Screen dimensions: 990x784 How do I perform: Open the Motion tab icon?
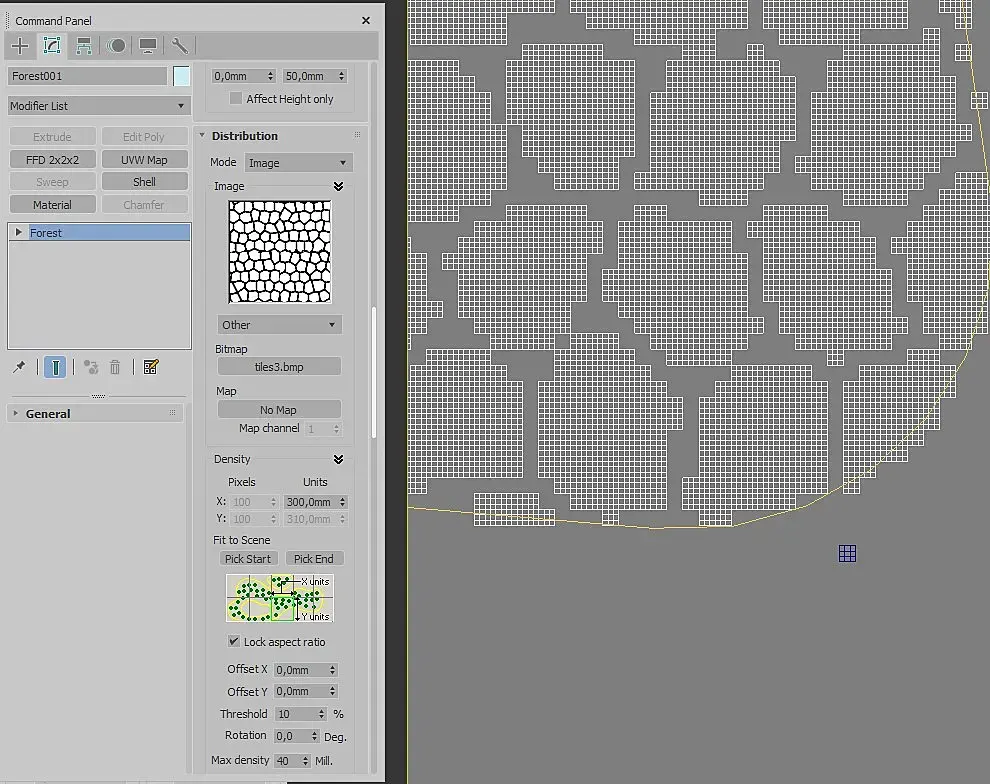click(x=116, y=45)
